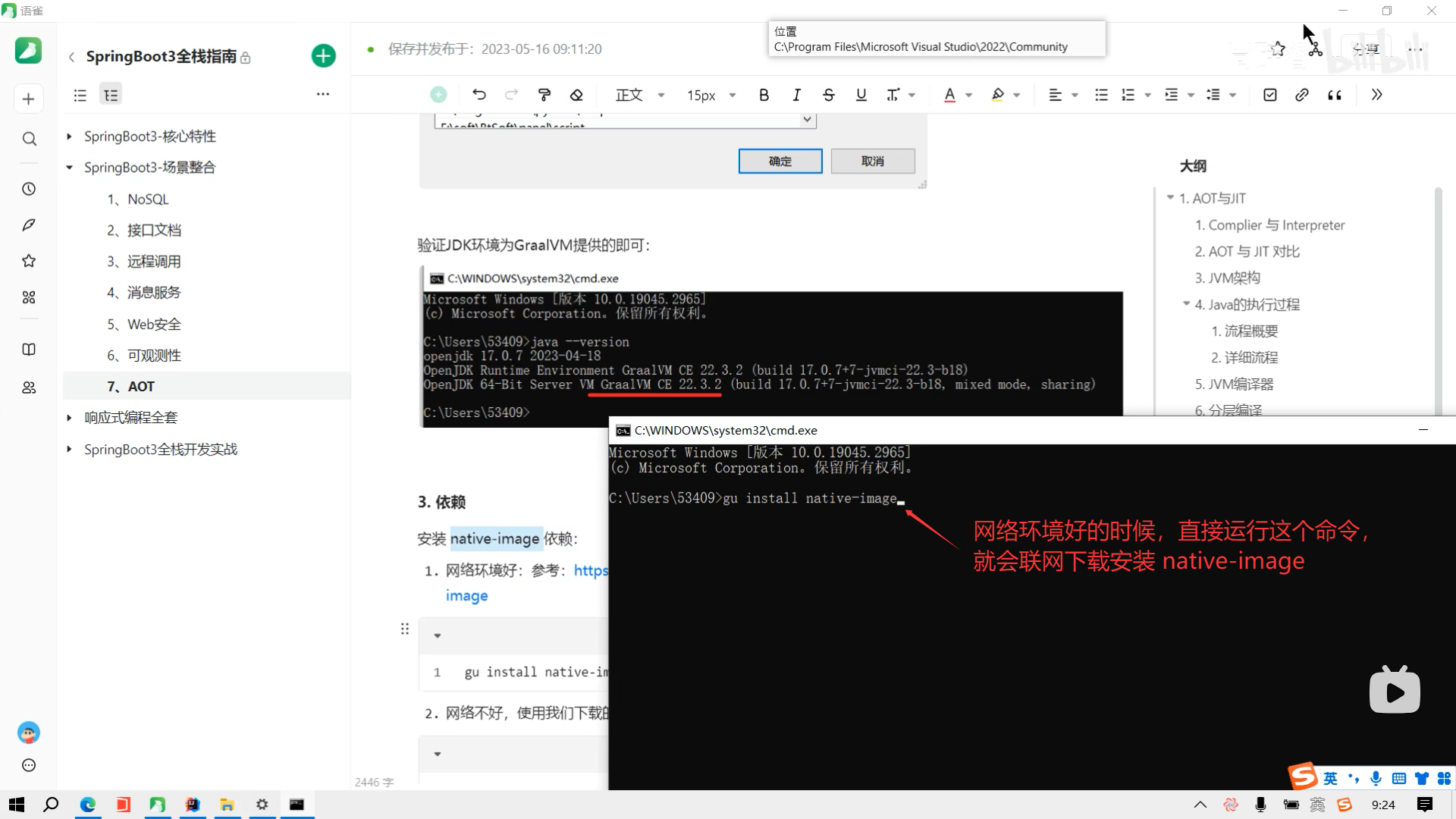
Task: Open the font color picker arrow
Action: [968, 96]
